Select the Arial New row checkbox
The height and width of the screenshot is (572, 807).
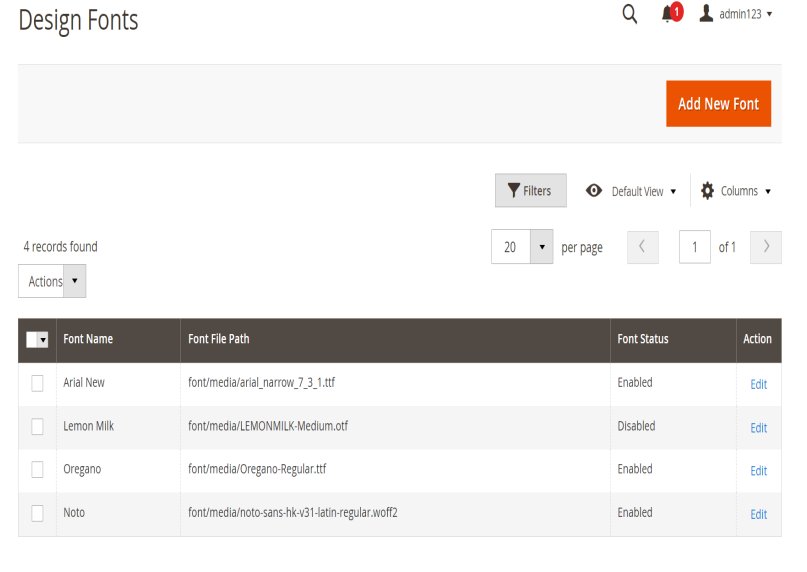tap(37, 383)
